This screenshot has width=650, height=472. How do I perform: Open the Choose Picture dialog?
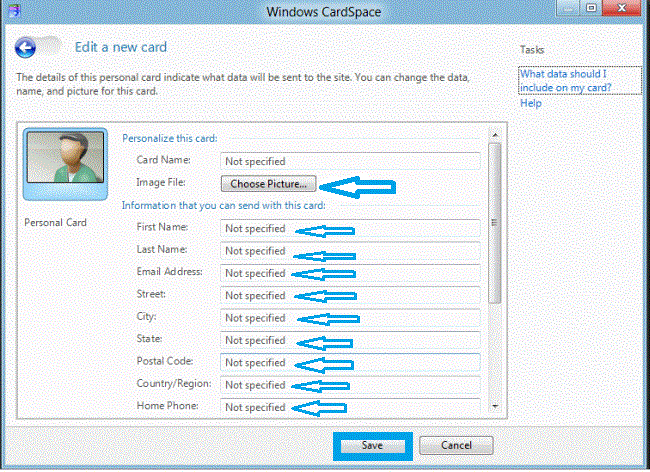(268, 184)
